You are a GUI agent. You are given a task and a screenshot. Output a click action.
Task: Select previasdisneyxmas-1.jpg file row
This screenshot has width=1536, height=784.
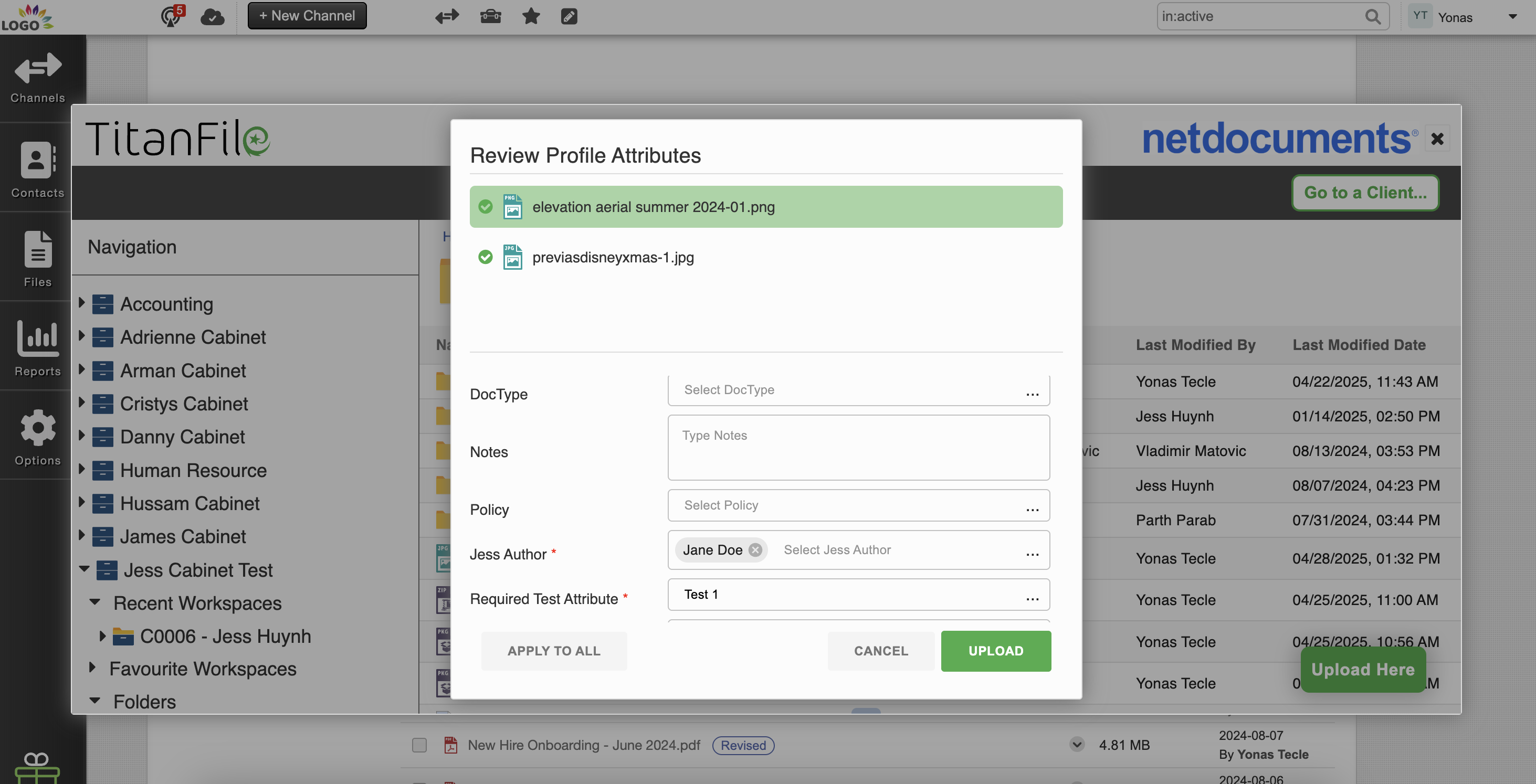pyautogui.click(x=765, y=257)
